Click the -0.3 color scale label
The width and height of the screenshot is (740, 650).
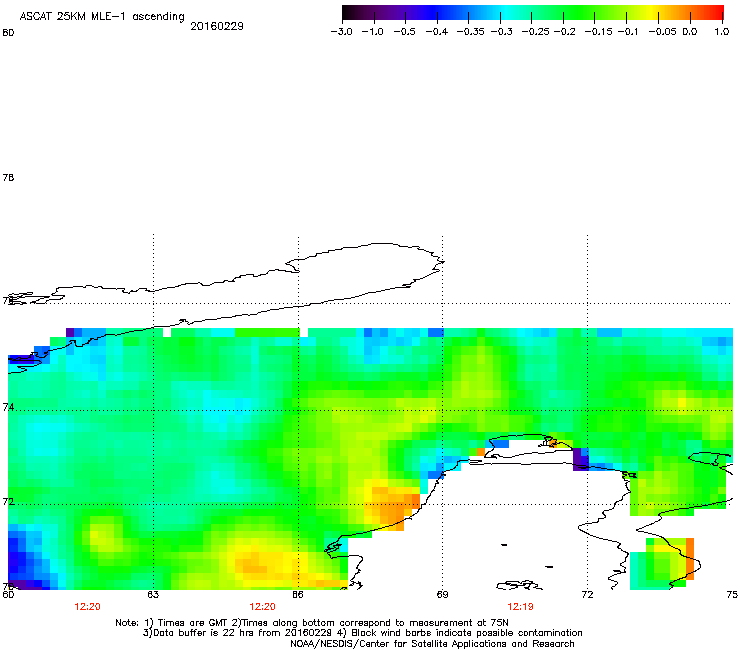(x=502, y=32)
